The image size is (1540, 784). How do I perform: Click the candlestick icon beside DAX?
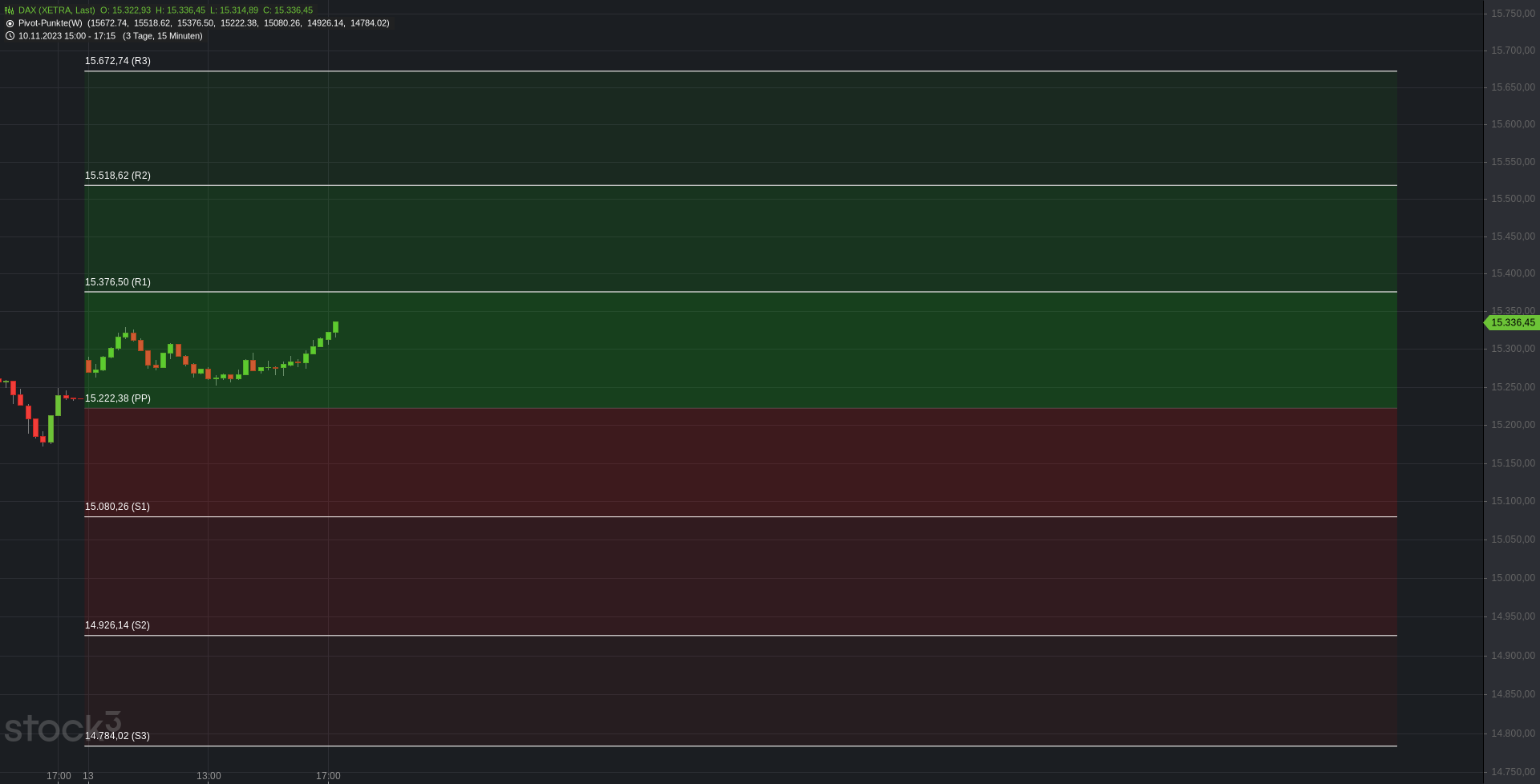[x=10, y=10]
